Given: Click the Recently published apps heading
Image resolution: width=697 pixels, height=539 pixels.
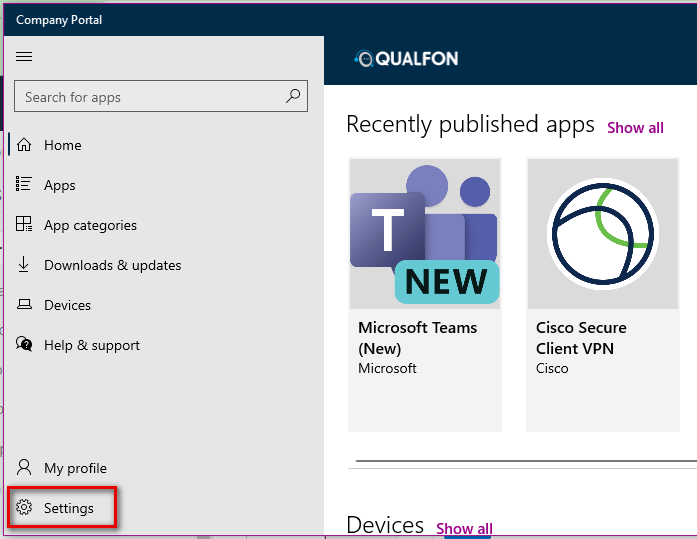Looking at the screenshot, I should 470,124.
